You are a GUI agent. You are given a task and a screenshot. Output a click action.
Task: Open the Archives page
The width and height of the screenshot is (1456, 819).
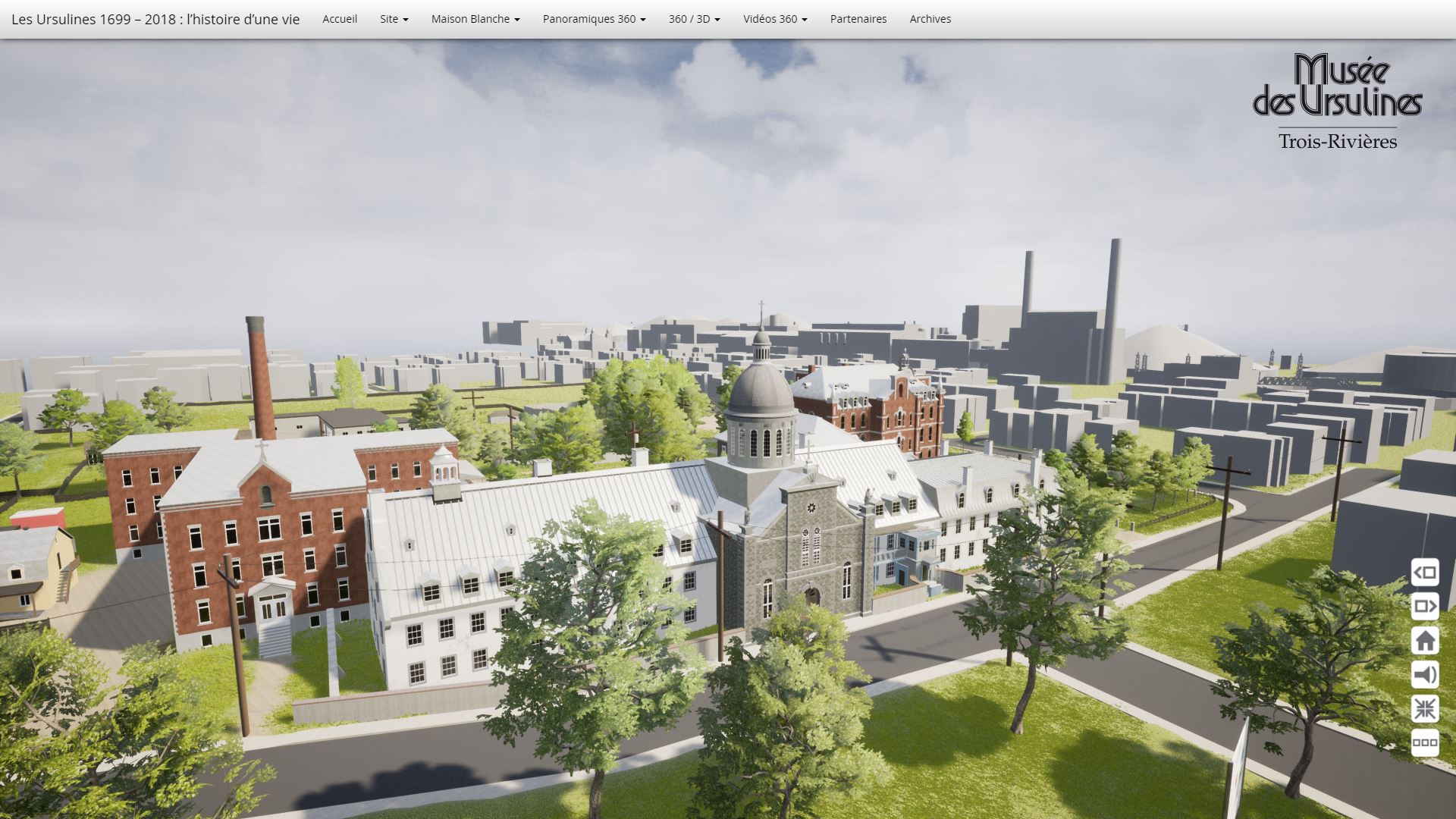pyautogui.click(x=930, y=19)
